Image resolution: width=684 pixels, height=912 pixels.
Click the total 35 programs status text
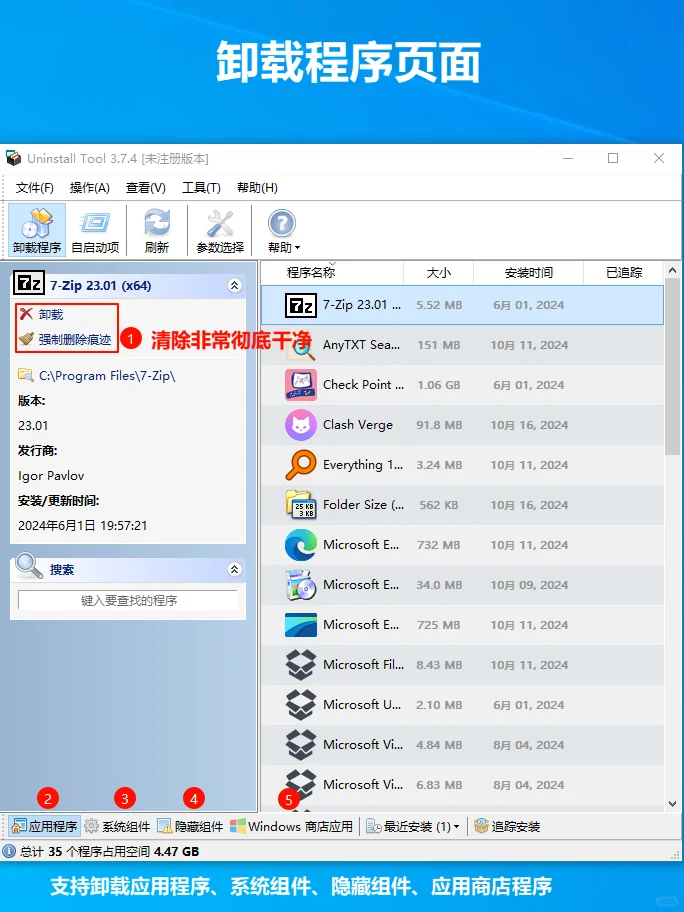click(109, 852)
